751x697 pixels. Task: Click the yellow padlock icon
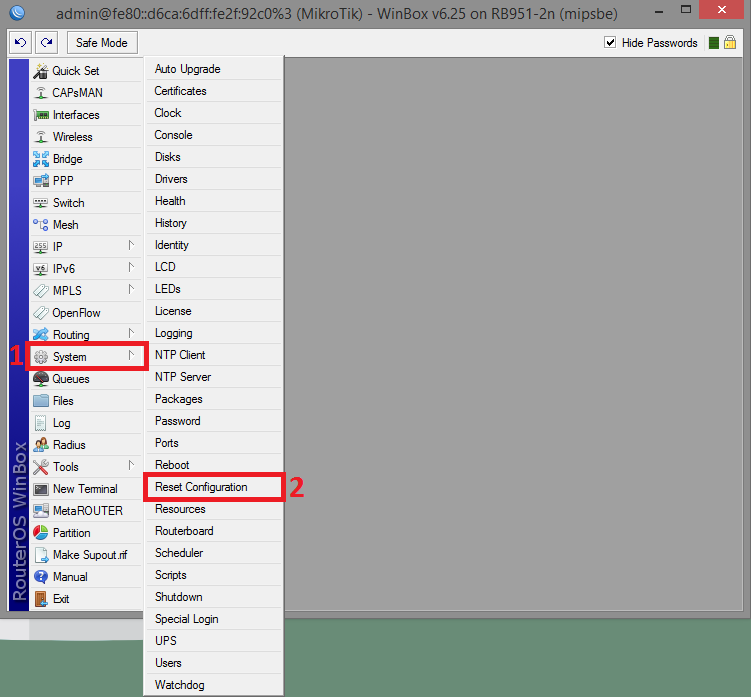point(730,42)
